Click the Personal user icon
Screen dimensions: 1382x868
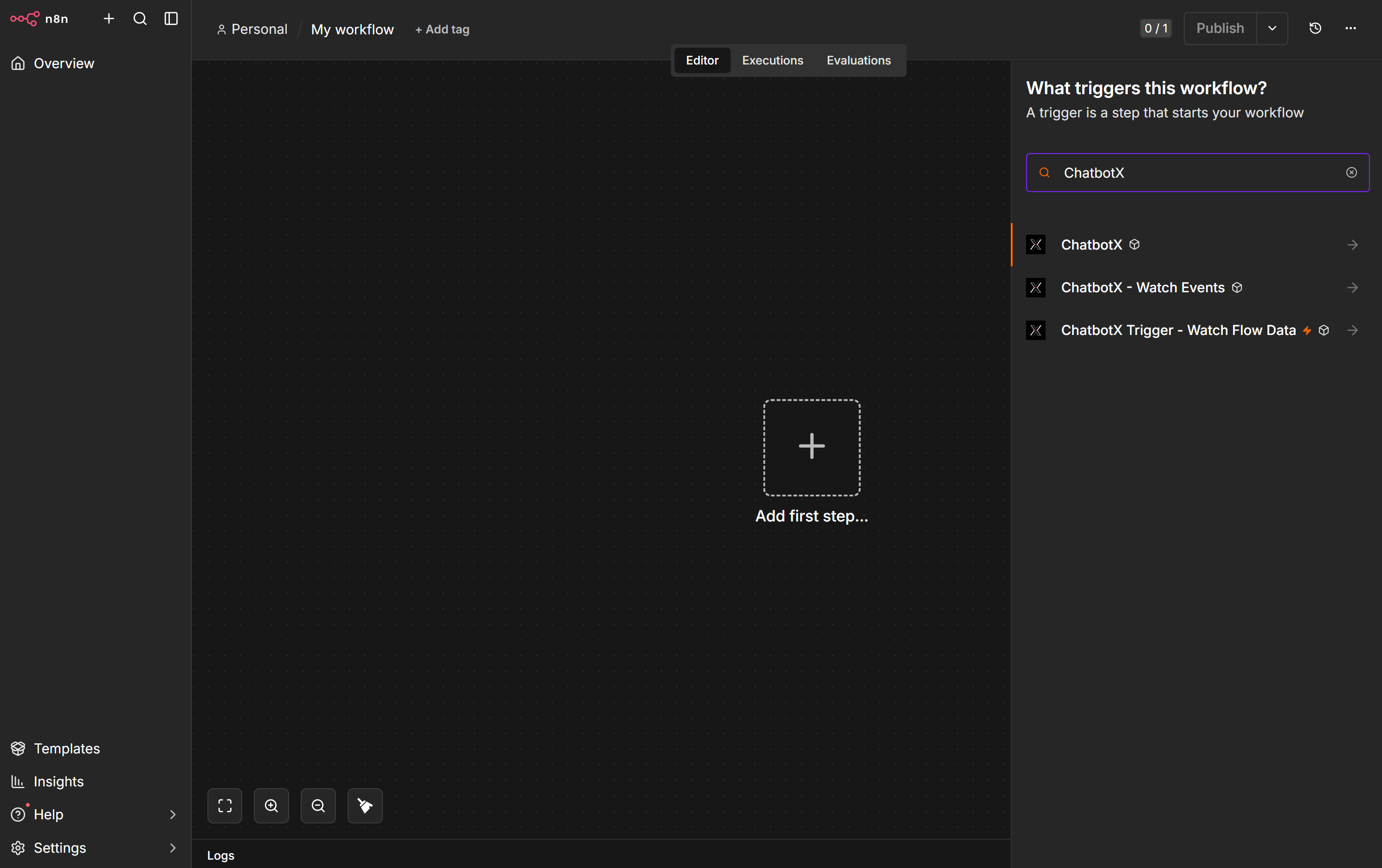point(221,29)
